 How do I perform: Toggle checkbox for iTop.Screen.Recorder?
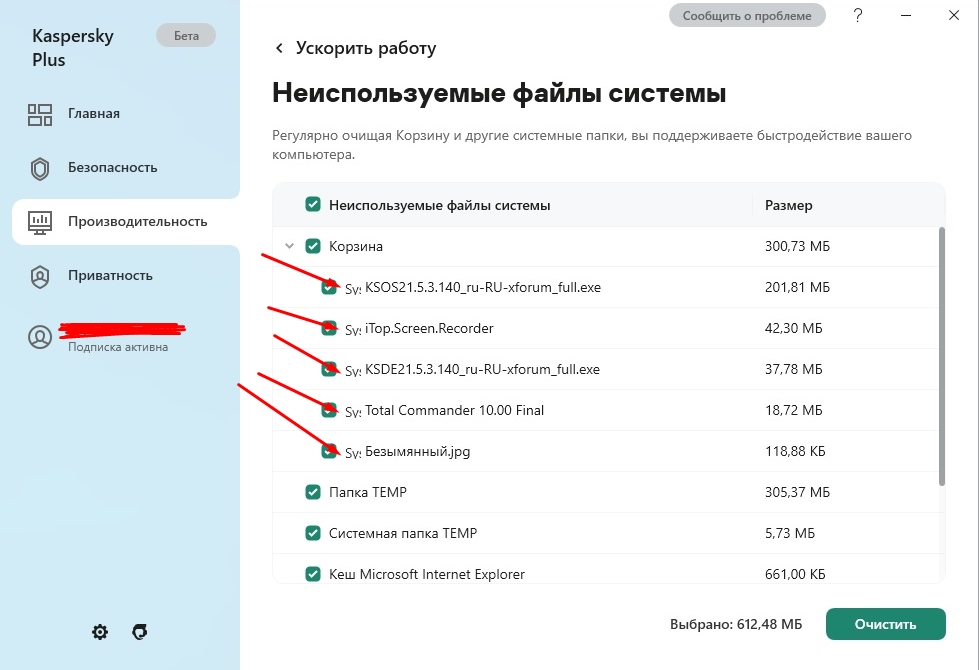[x=329, y=328]
